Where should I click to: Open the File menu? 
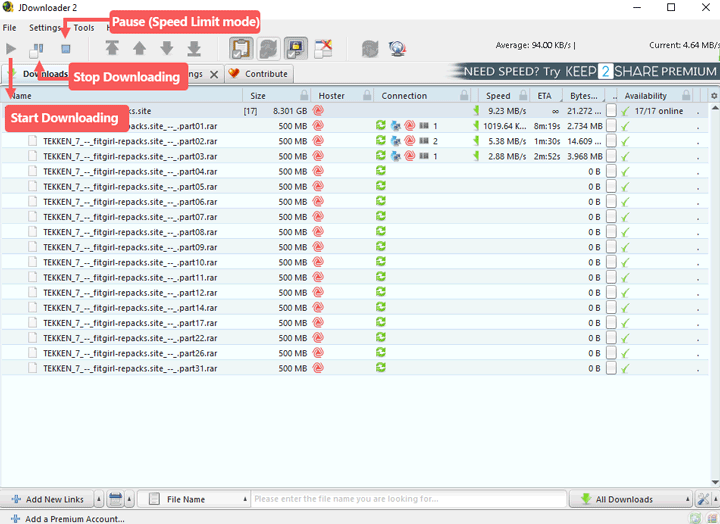10,28
